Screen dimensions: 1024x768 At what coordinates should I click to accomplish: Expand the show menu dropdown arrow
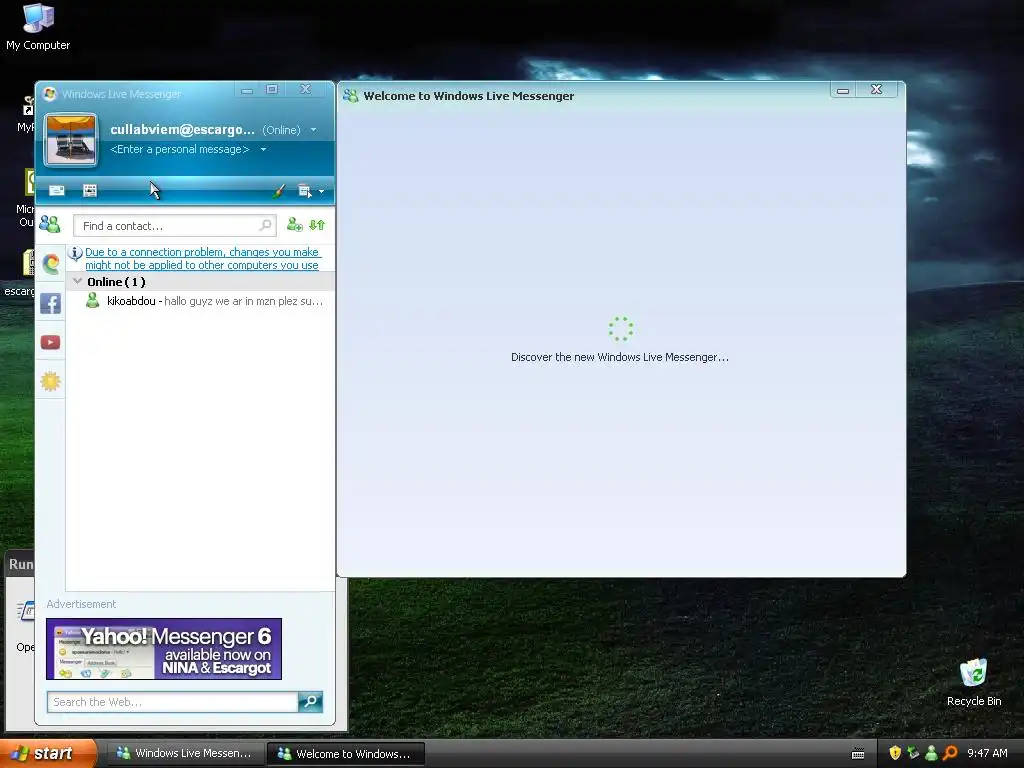321,191
